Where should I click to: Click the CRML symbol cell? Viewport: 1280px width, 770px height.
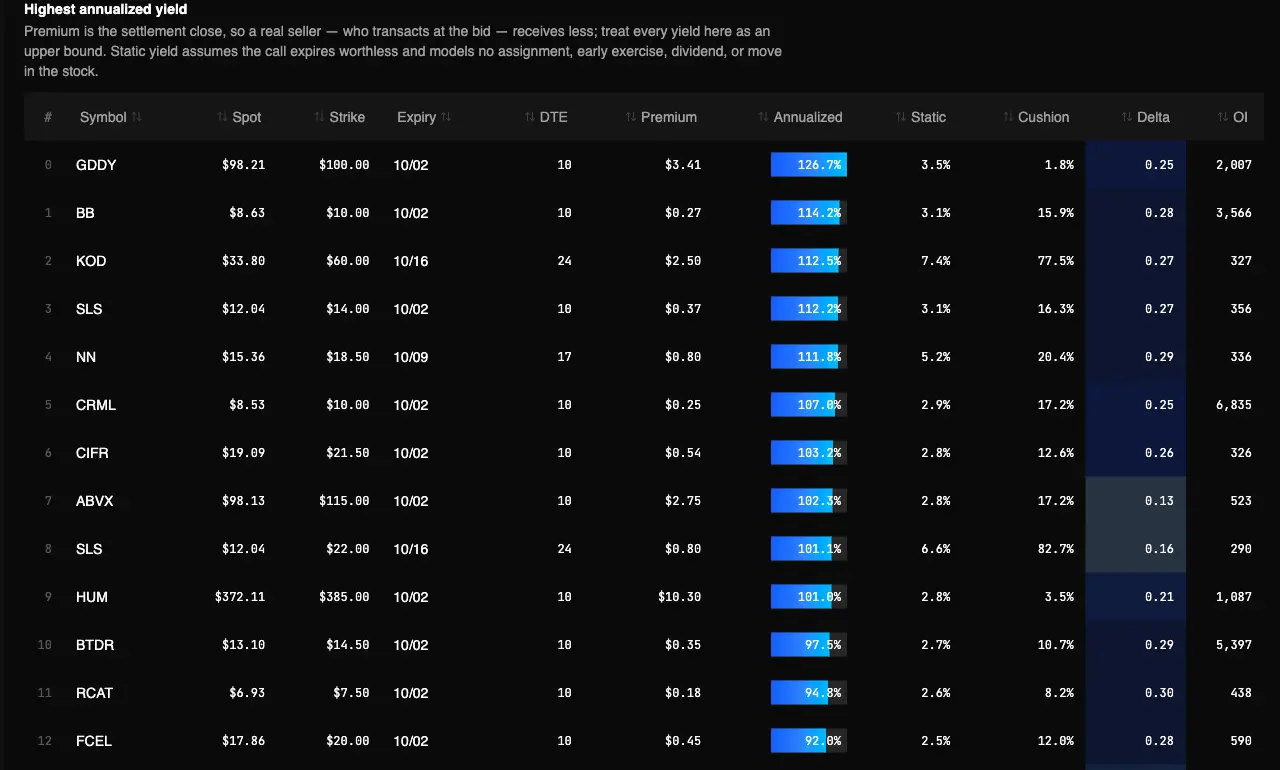(96, 405)
